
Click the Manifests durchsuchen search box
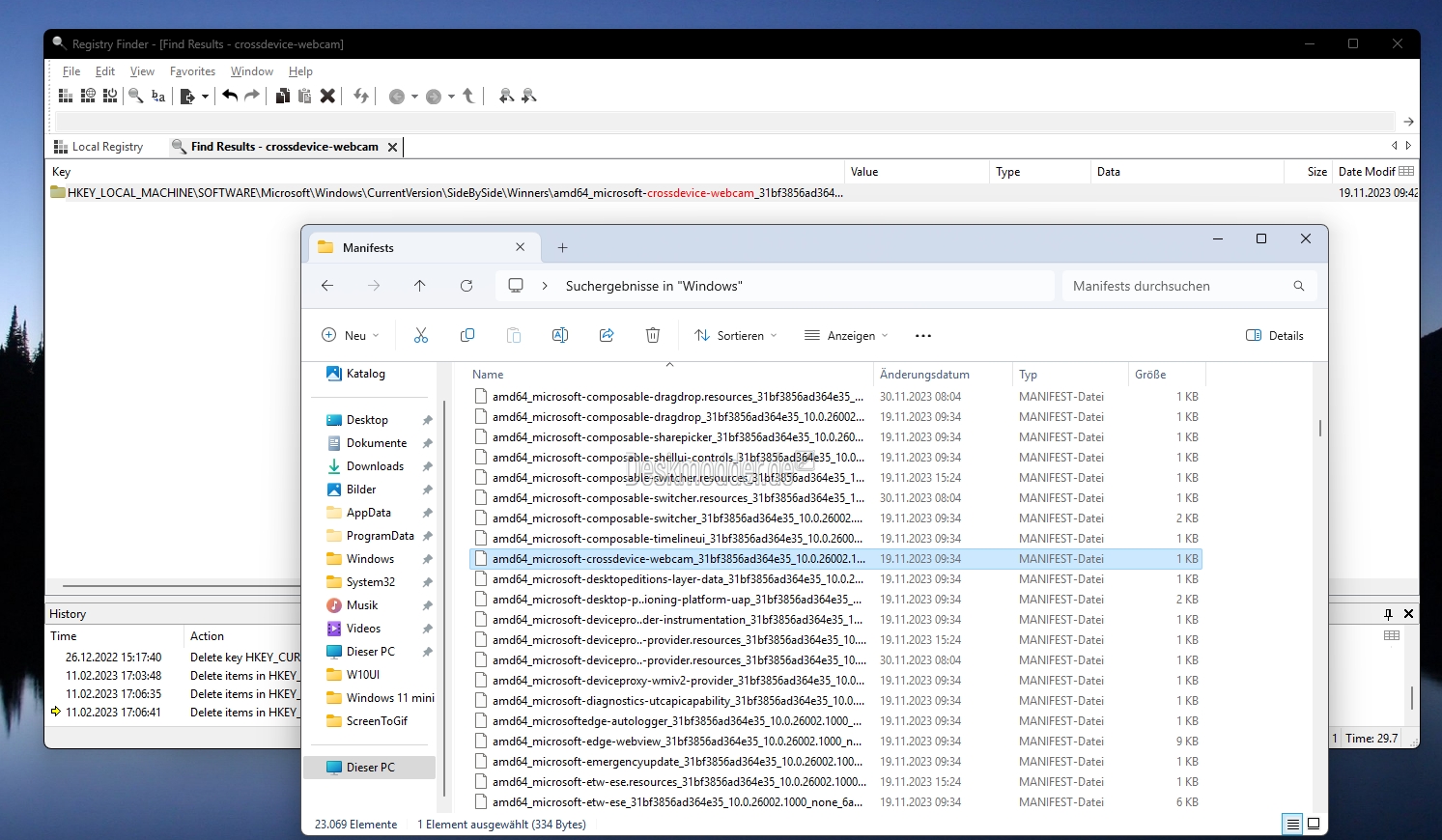point(1190,286)
